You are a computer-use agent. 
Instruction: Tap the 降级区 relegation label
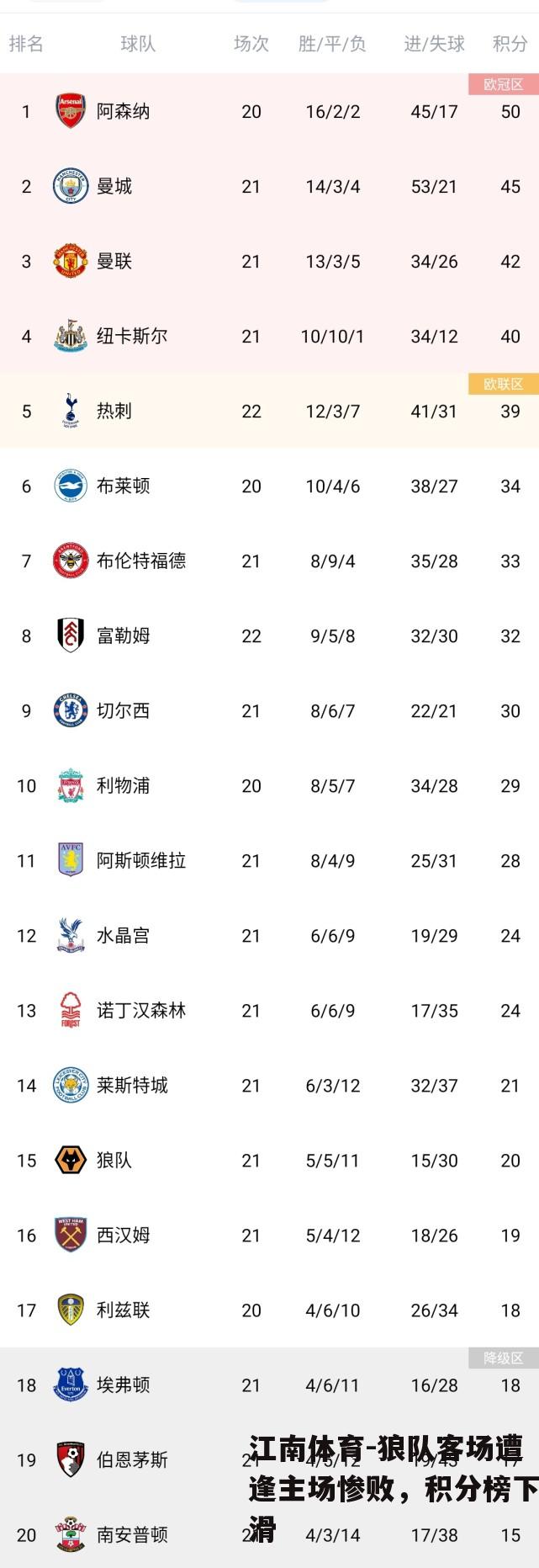[504, 1358]
